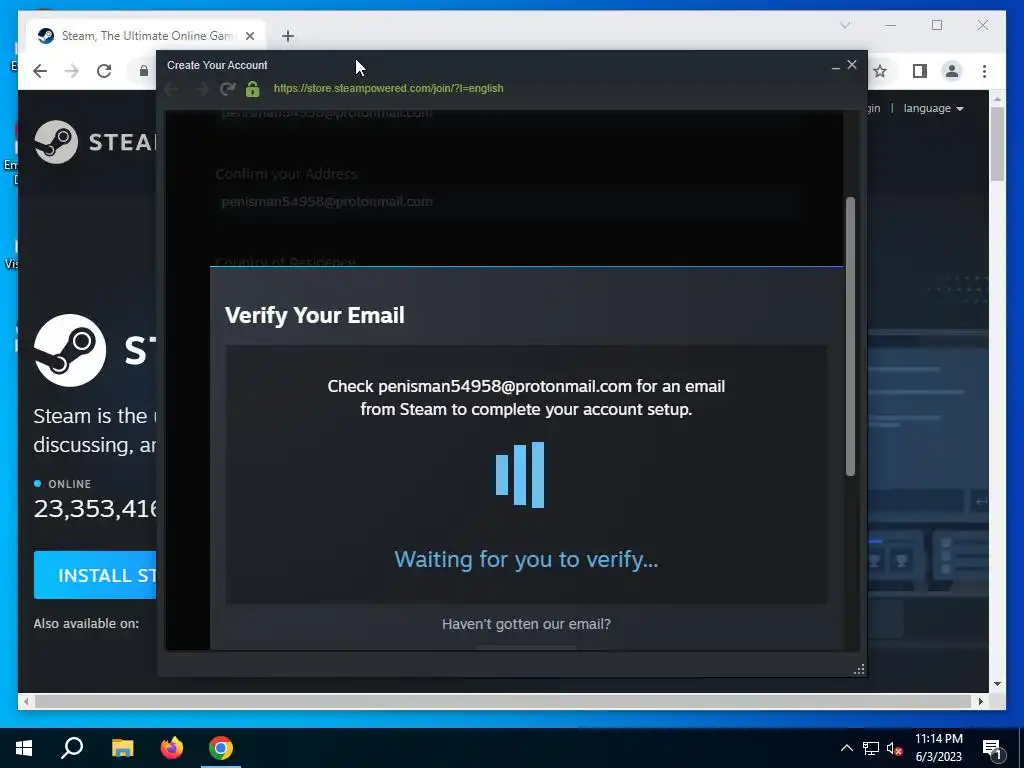
Task: Click popup back arrow in Create Your Account
Action: (172, 89)
